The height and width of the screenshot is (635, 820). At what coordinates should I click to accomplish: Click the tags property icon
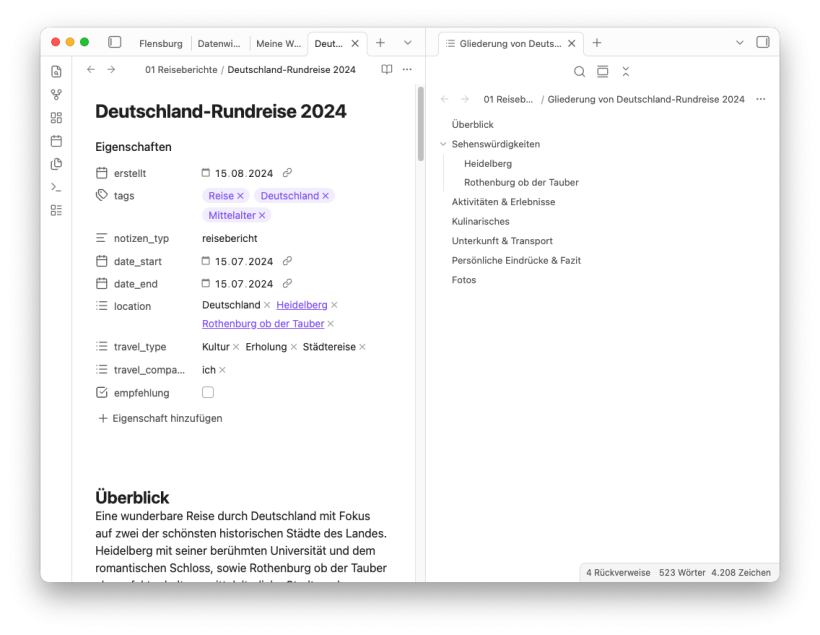coord(101,195)
